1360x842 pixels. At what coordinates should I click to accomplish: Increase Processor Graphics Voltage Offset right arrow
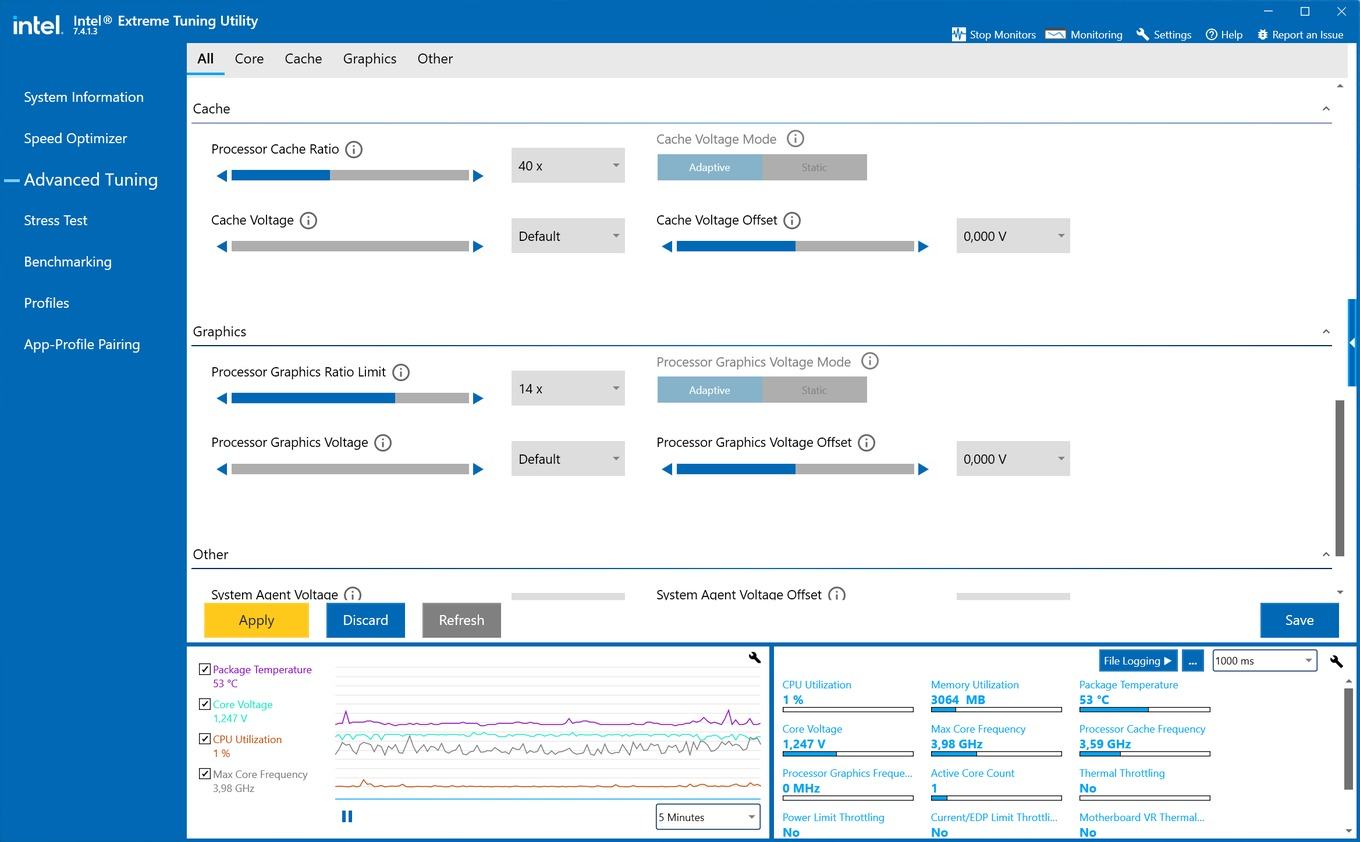click(923, 469)
